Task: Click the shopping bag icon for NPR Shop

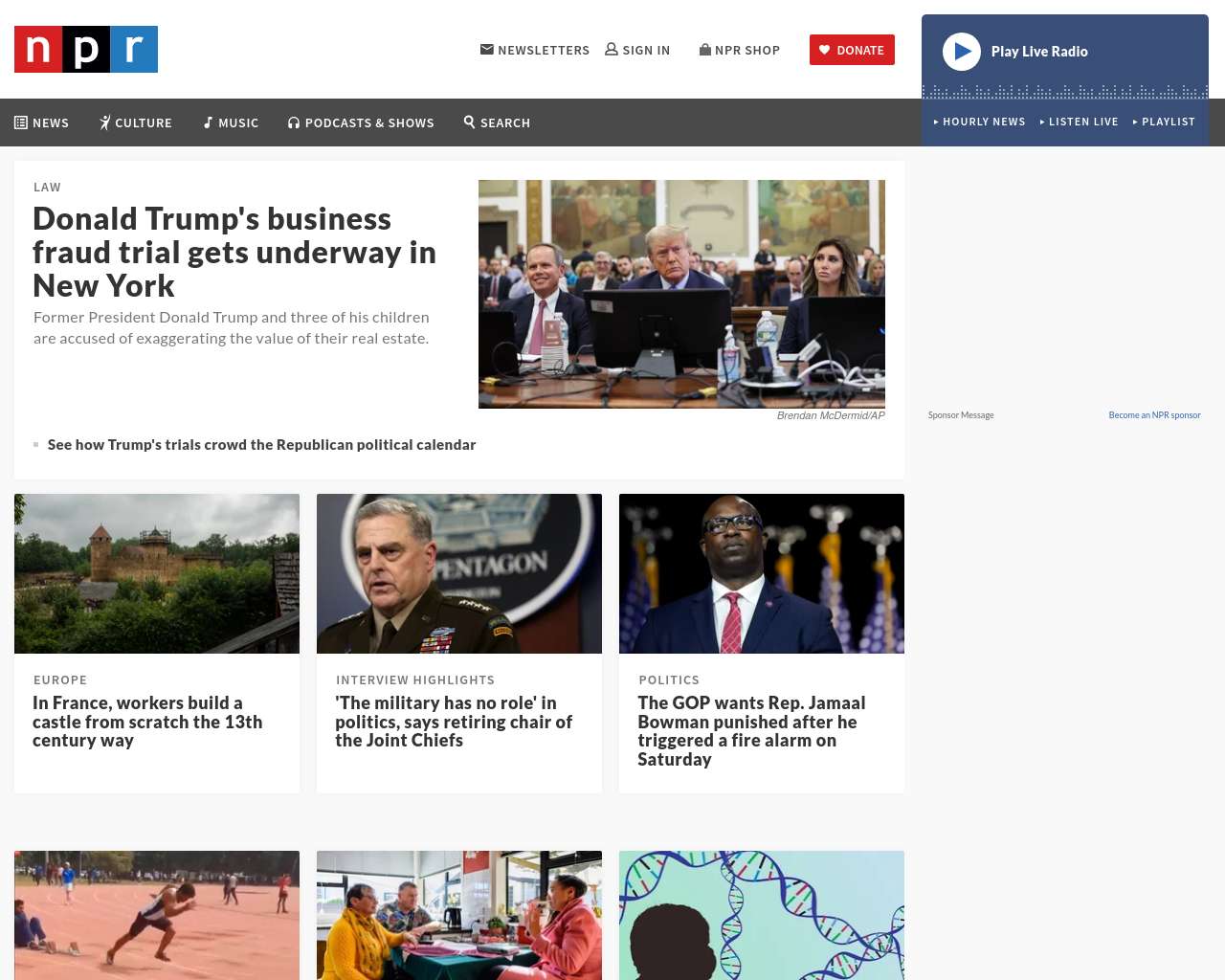Action: click(705, 49)
